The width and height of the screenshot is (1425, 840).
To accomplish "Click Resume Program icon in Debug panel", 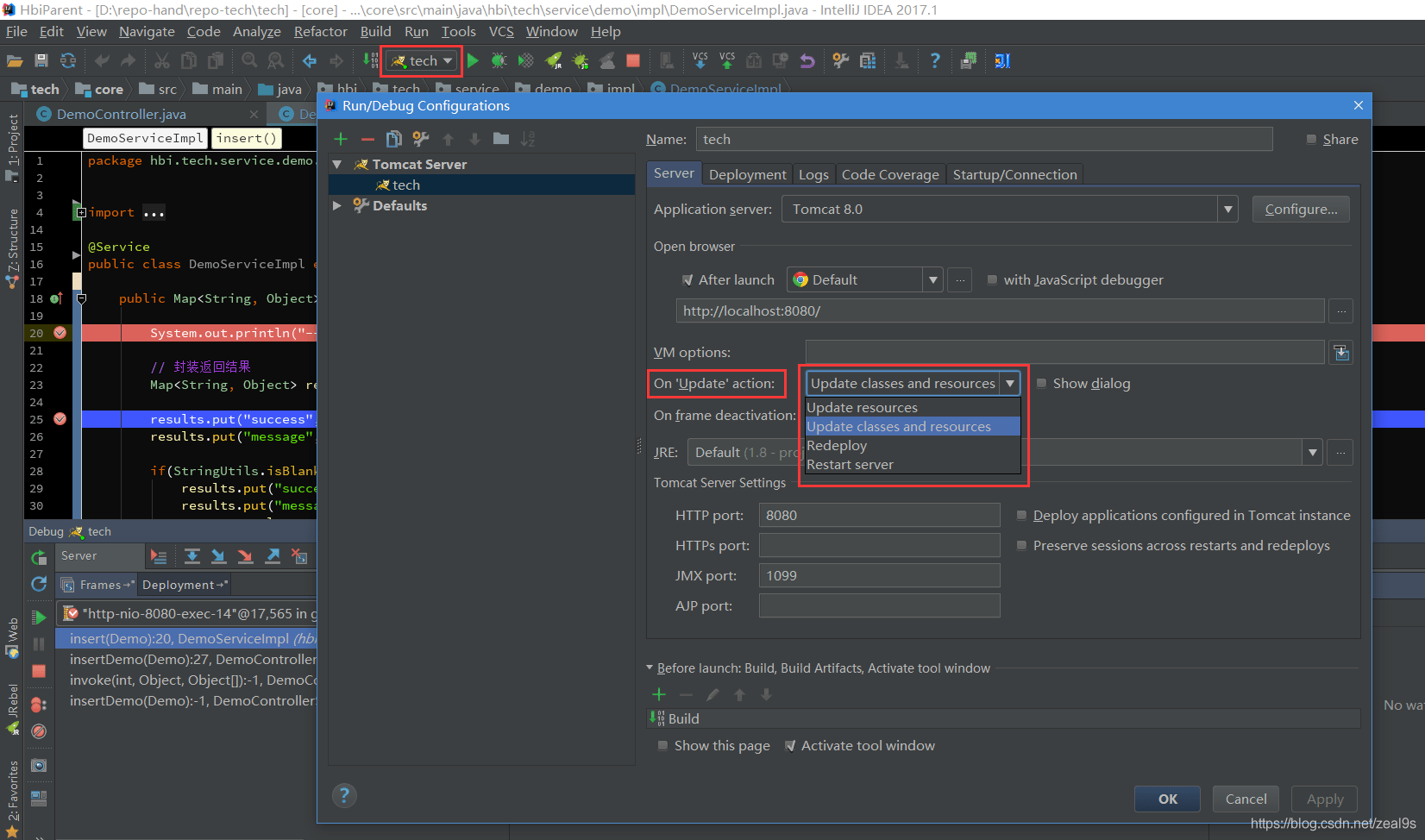I will click(x=39, y=617).
